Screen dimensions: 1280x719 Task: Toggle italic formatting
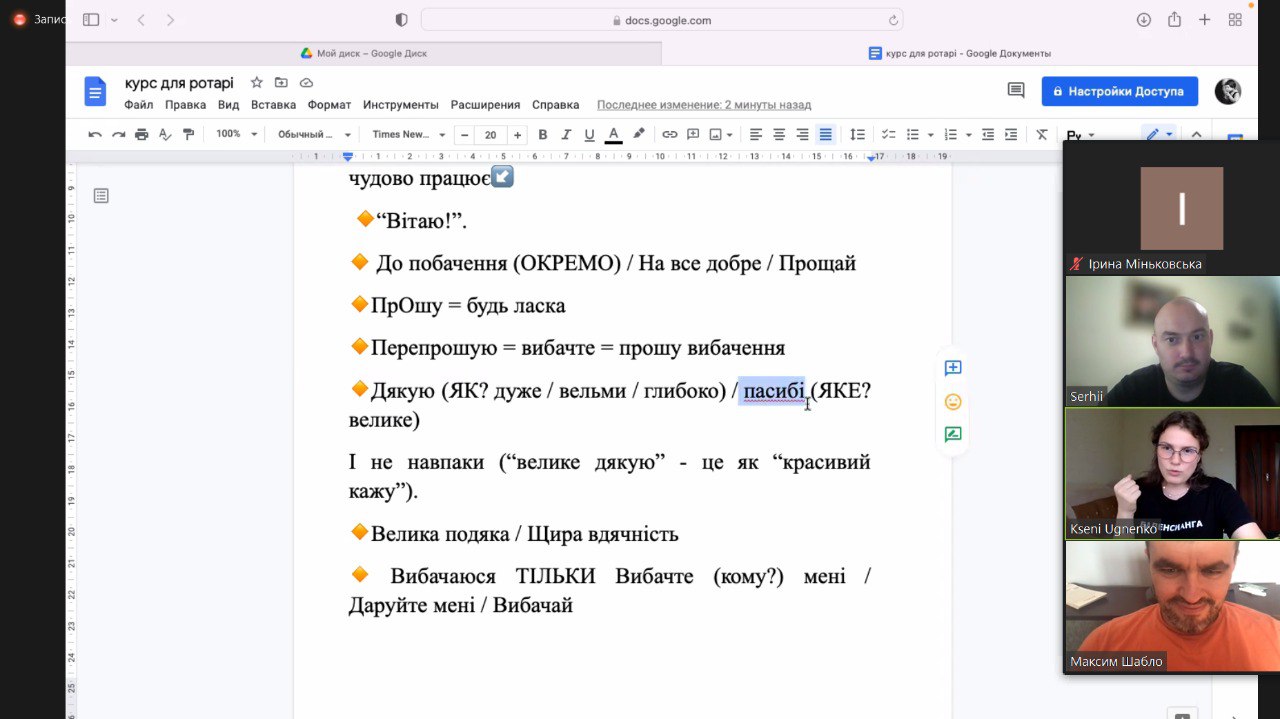(566, 135)
